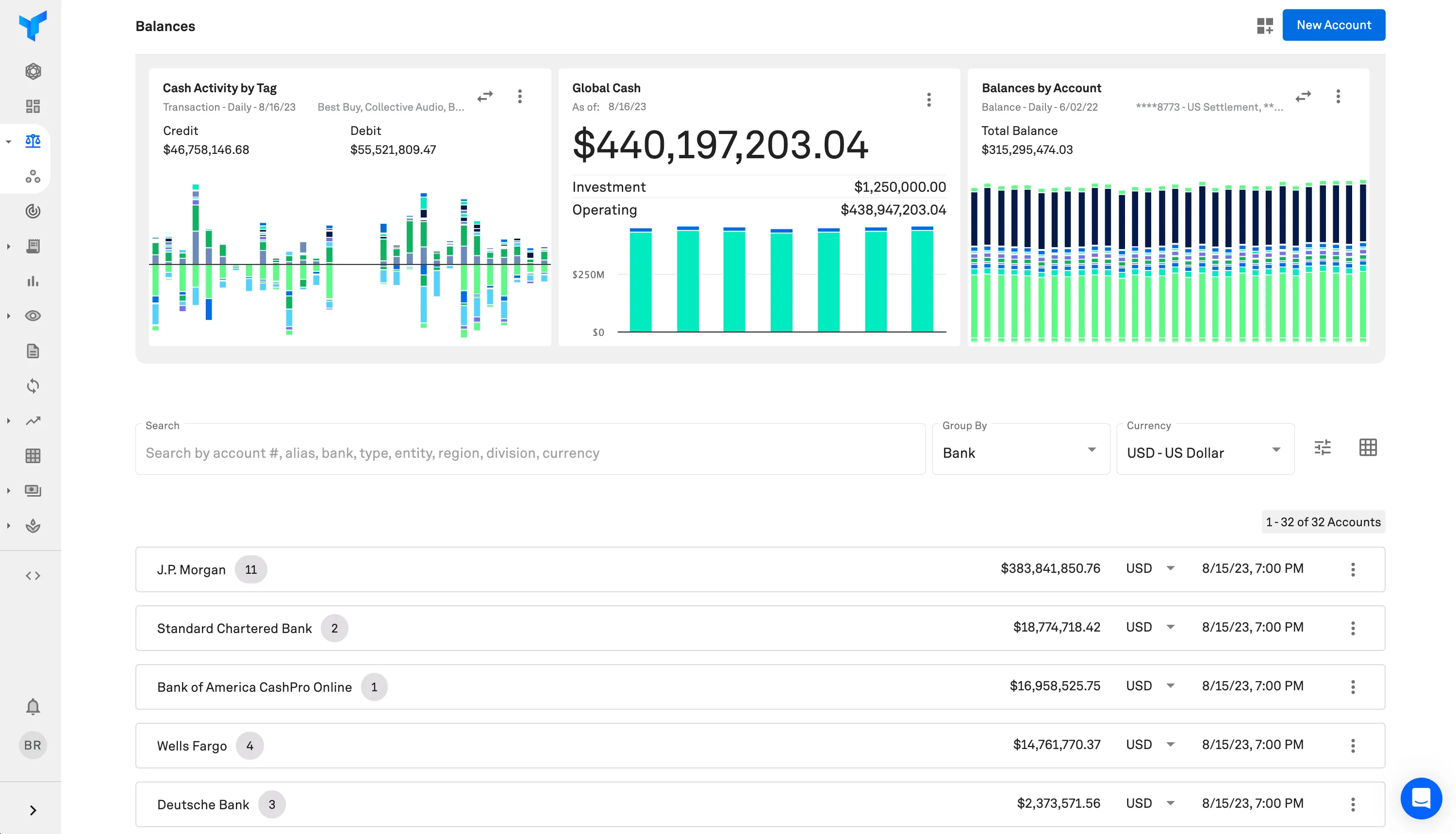
Task: Open the developer code brackets icon
Action: pos(33,576)
